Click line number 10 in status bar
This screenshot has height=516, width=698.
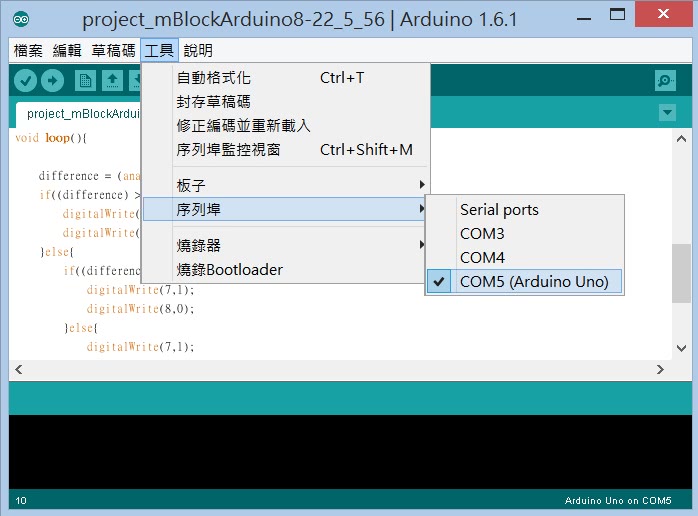coord(21,501)
